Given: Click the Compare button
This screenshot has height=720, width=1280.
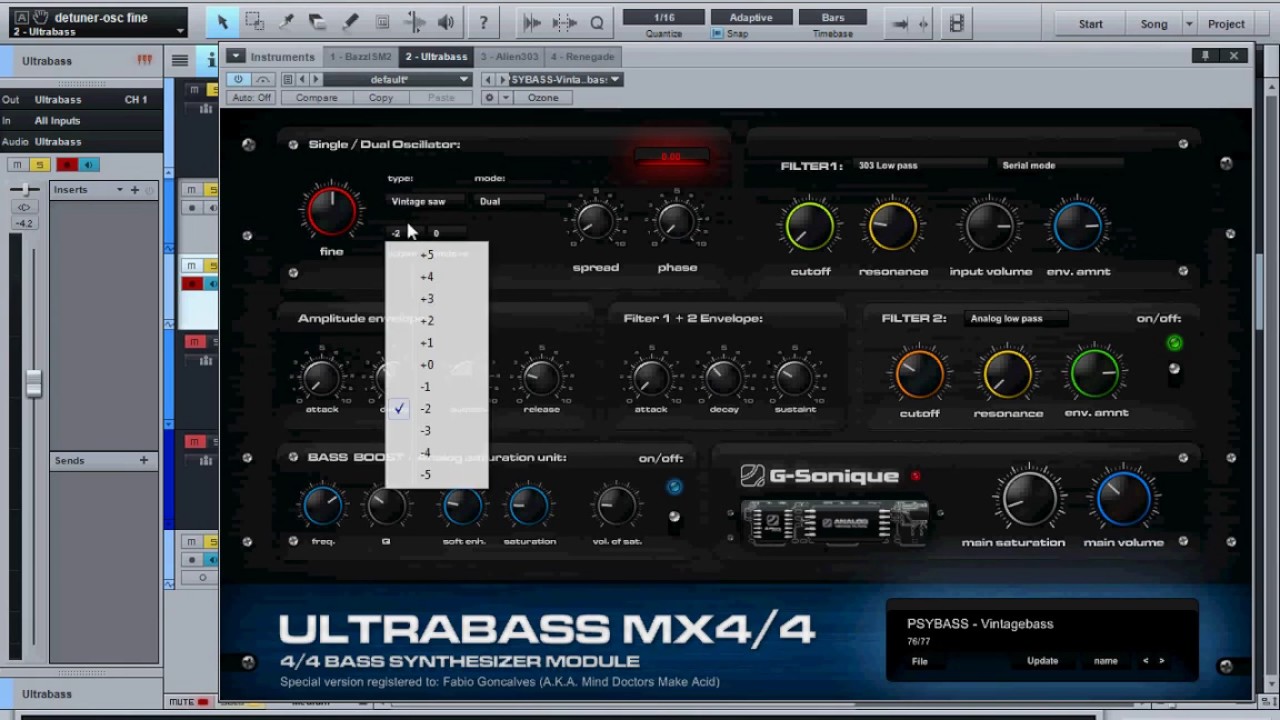Looking at the screenshot, I should pyautogui.click(x=316, y=98).
